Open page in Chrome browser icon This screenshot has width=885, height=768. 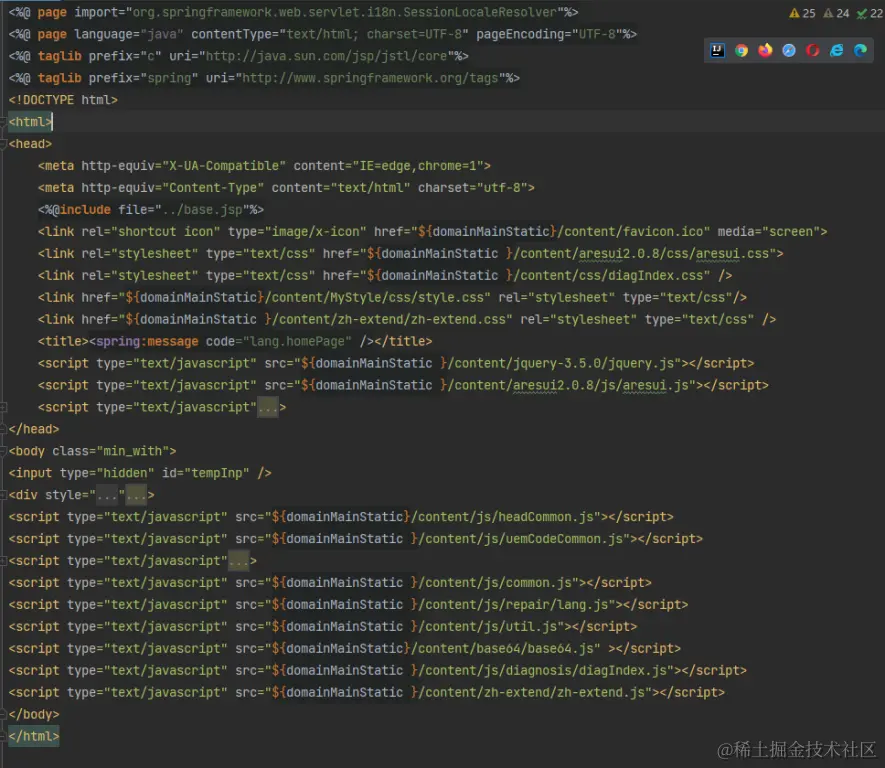742,51
